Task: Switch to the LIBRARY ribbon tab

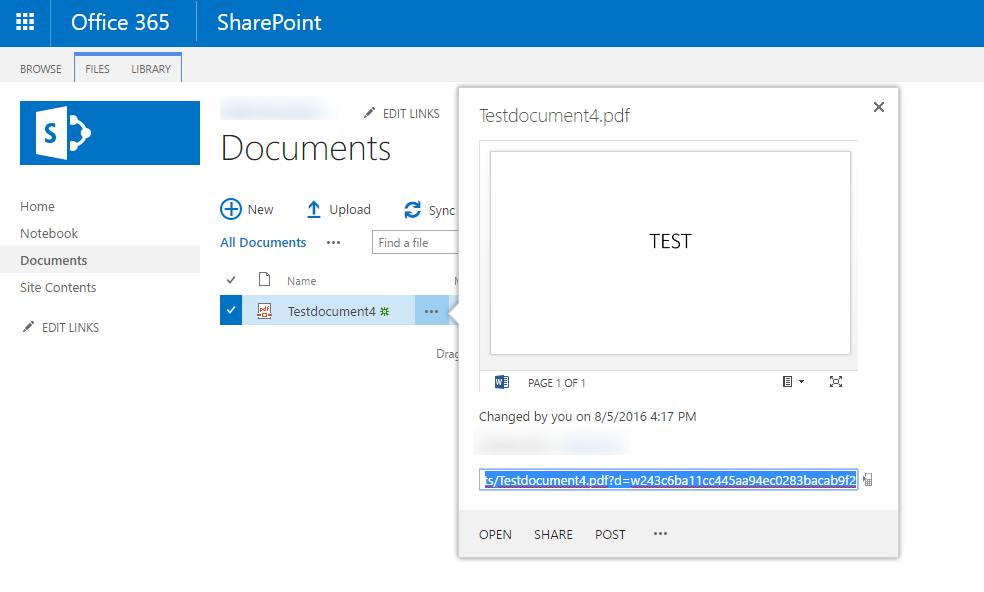Action: (x=151, y=69)
